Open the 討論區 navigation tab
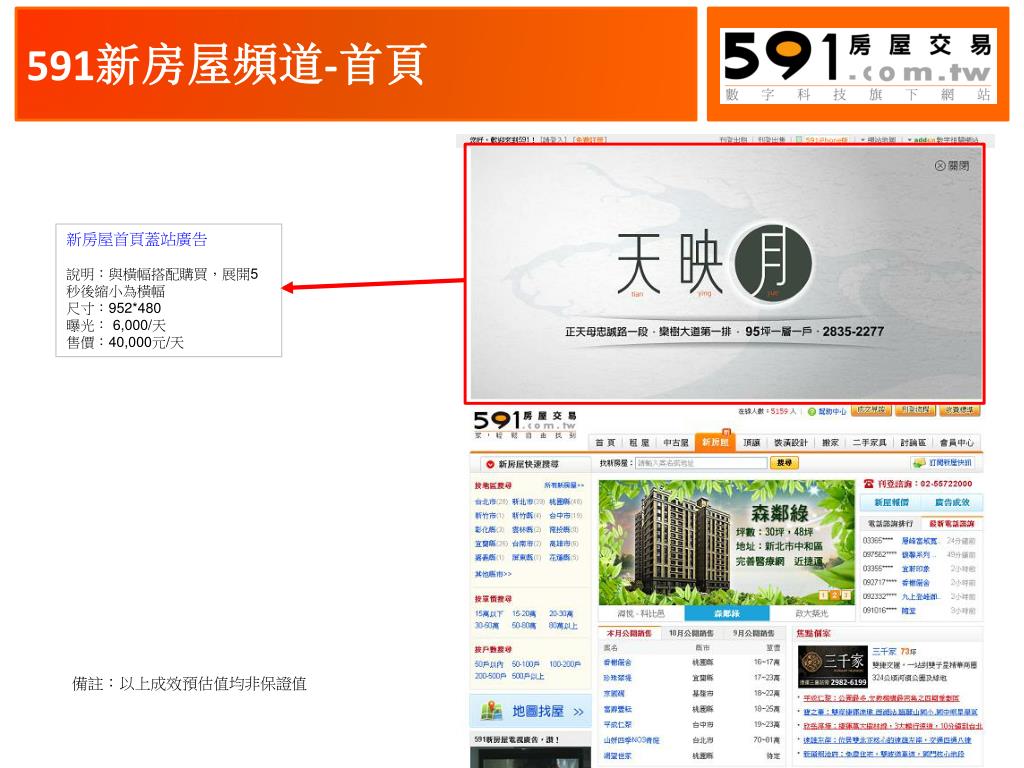The height and width of the screenshot is (768, 1024). tap(913, 442)
